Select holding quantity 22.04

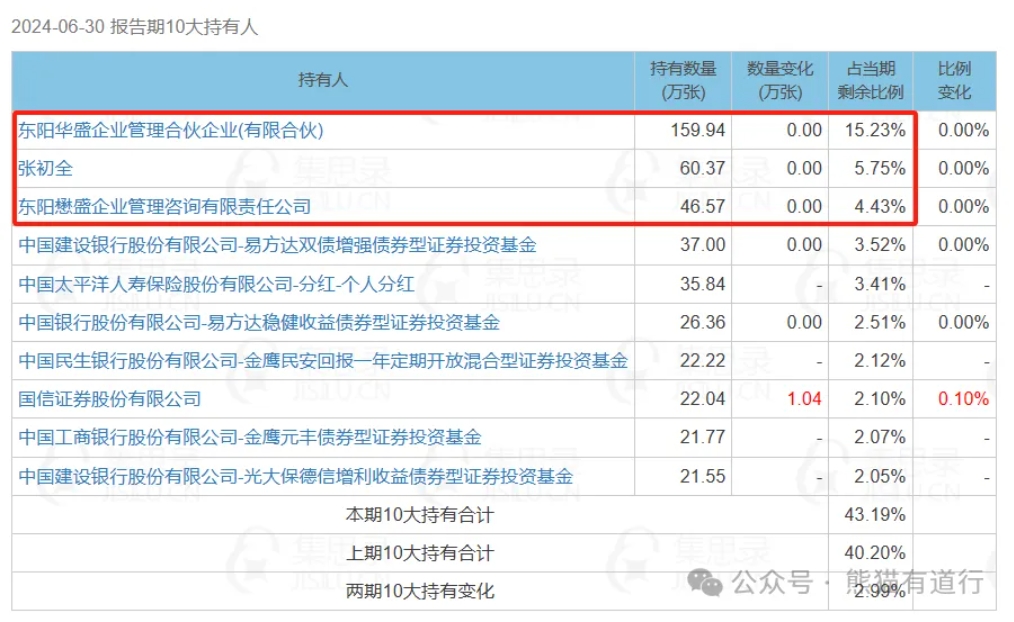click(x=702, y=398)
